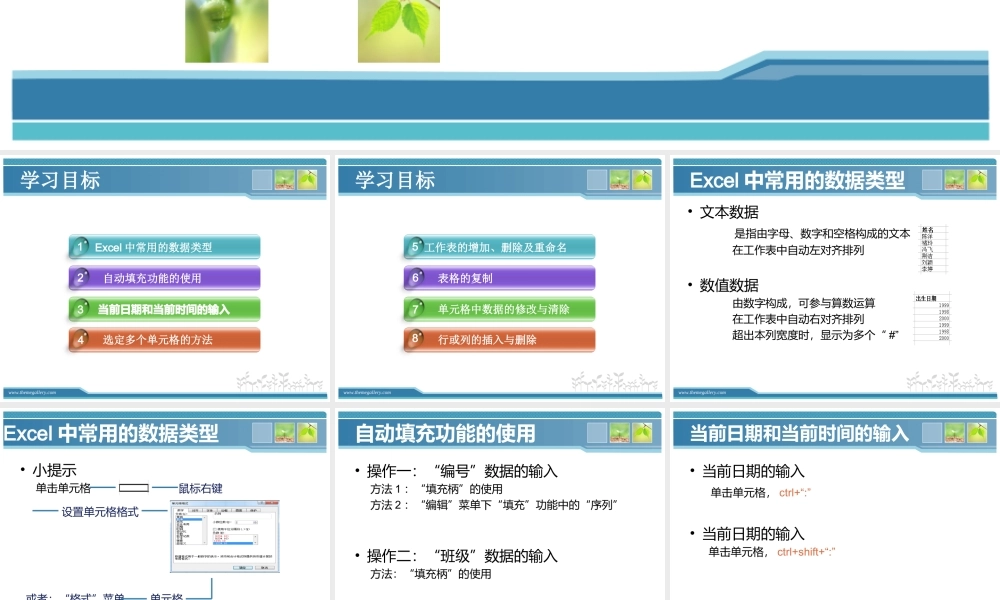Click the orange 'ctrl+shift+";"' shortcut text

pos(806,552)
